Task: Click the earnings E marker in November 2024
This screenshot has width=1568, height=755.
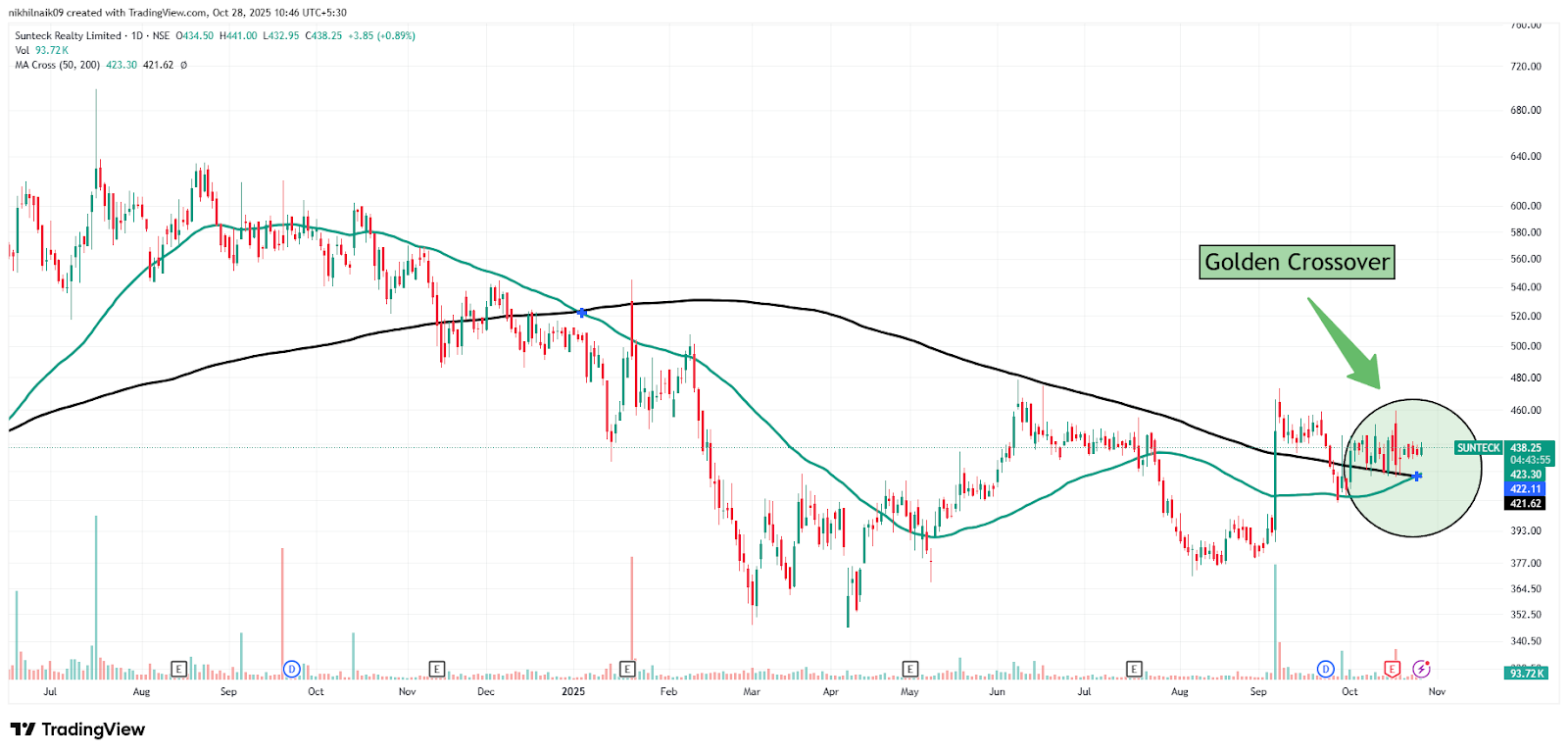Action: (x=437, y=669)
